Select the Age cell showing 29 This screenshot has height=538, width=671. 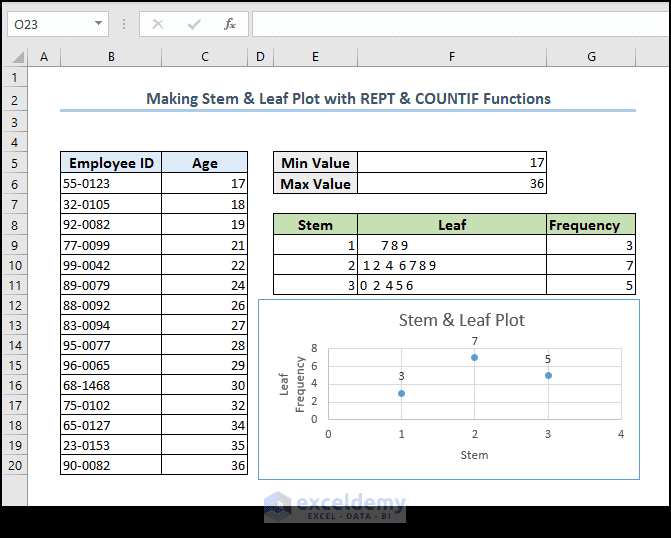(x=205, y=365)
